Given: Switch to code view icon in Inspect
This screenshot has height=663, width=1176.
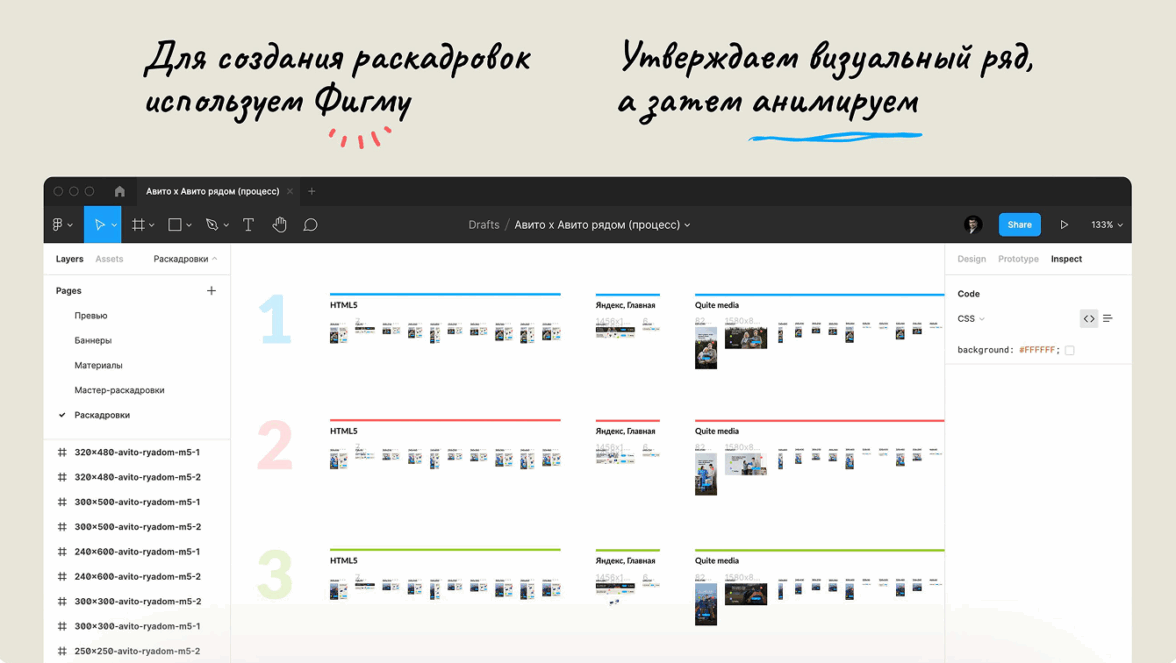Looking at the screenshot, I should click(x=1089, y=319).
